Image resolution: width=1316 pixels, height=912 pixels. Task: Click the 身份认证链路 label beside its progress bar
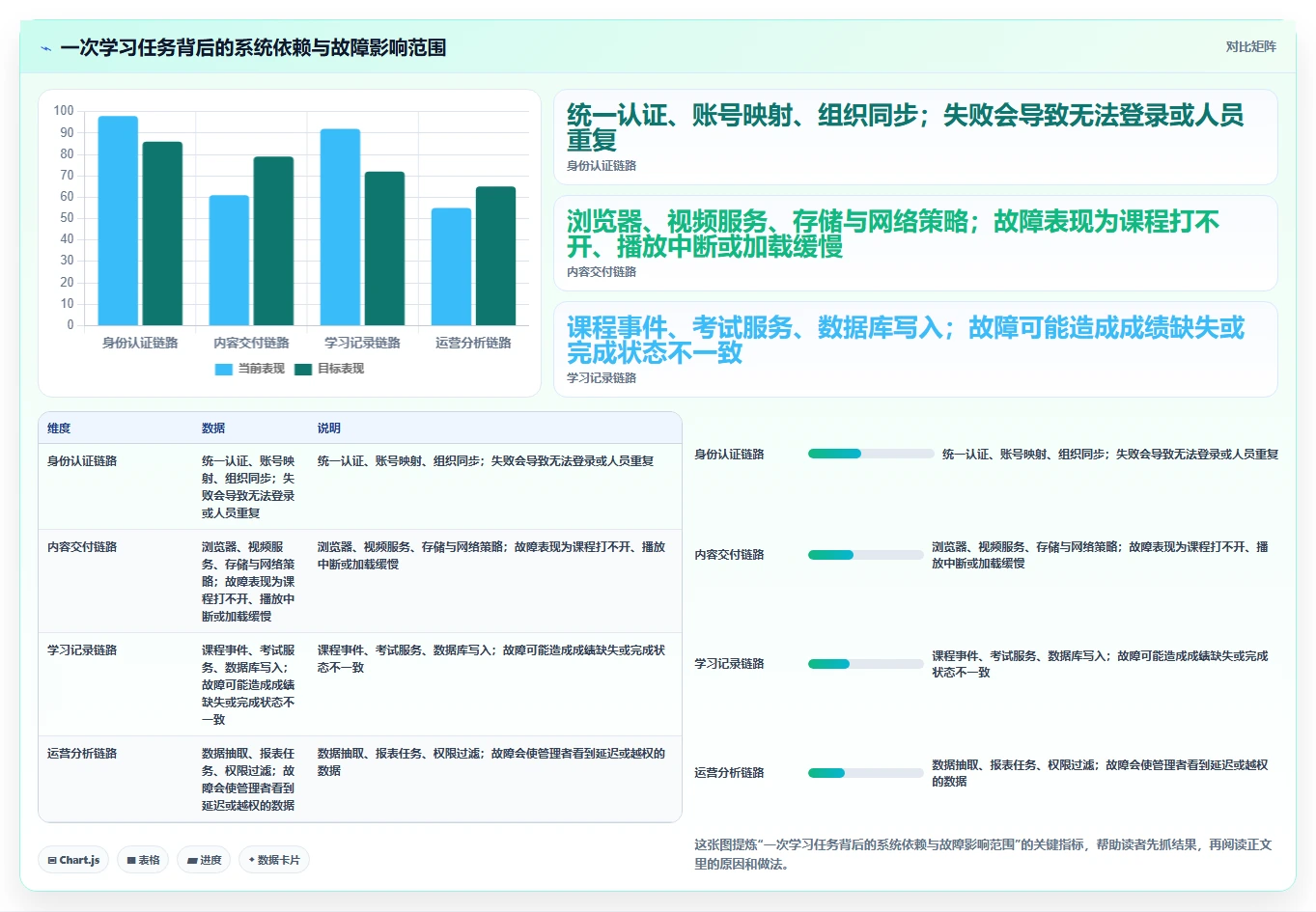point(729,455)
